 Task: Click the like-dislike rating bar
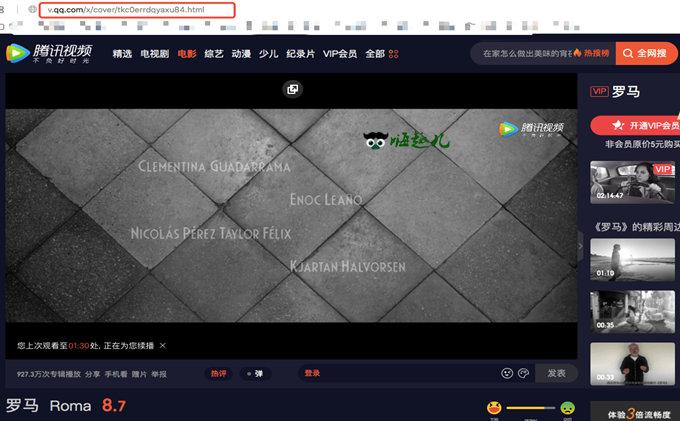531,408
